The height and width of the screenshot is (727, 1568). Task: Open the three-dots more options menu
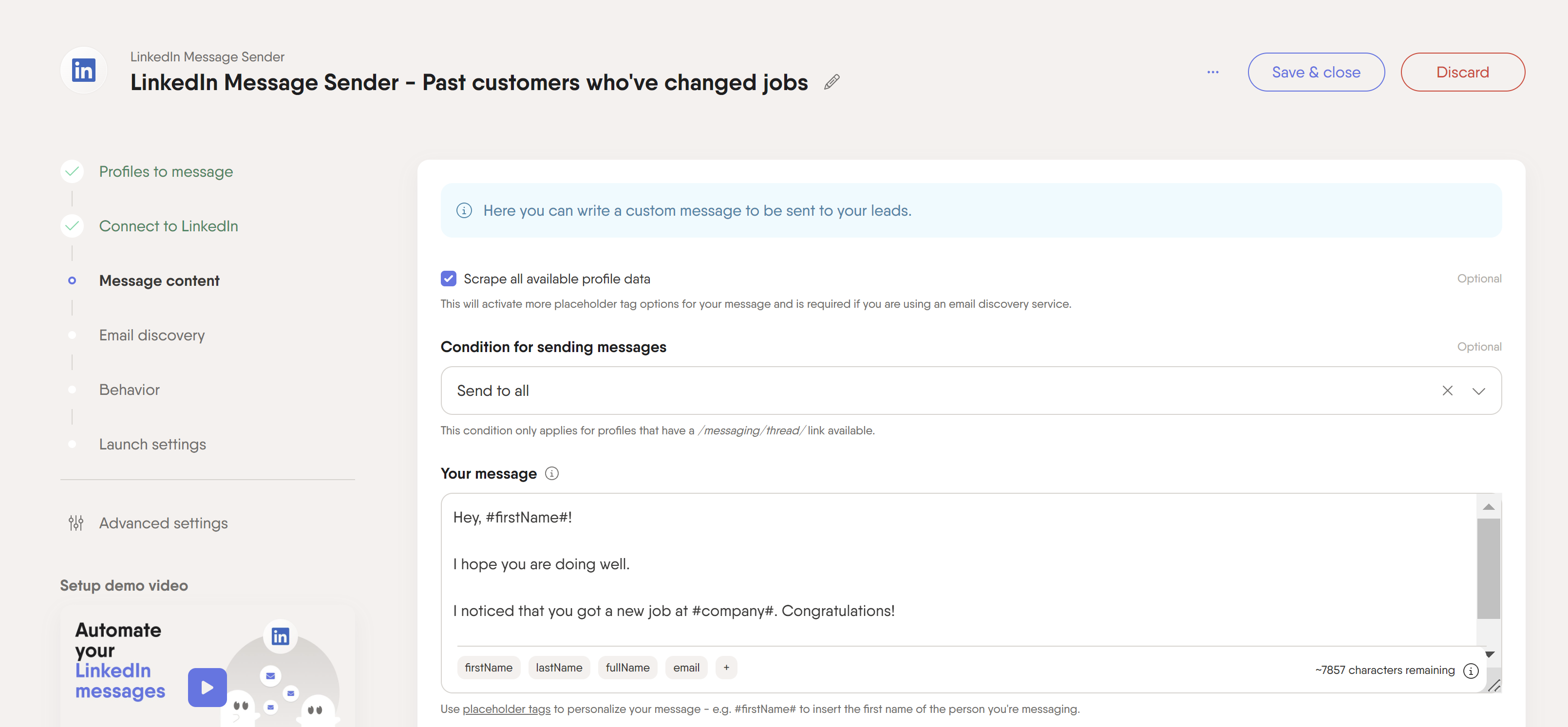[x=1212, y=72]
